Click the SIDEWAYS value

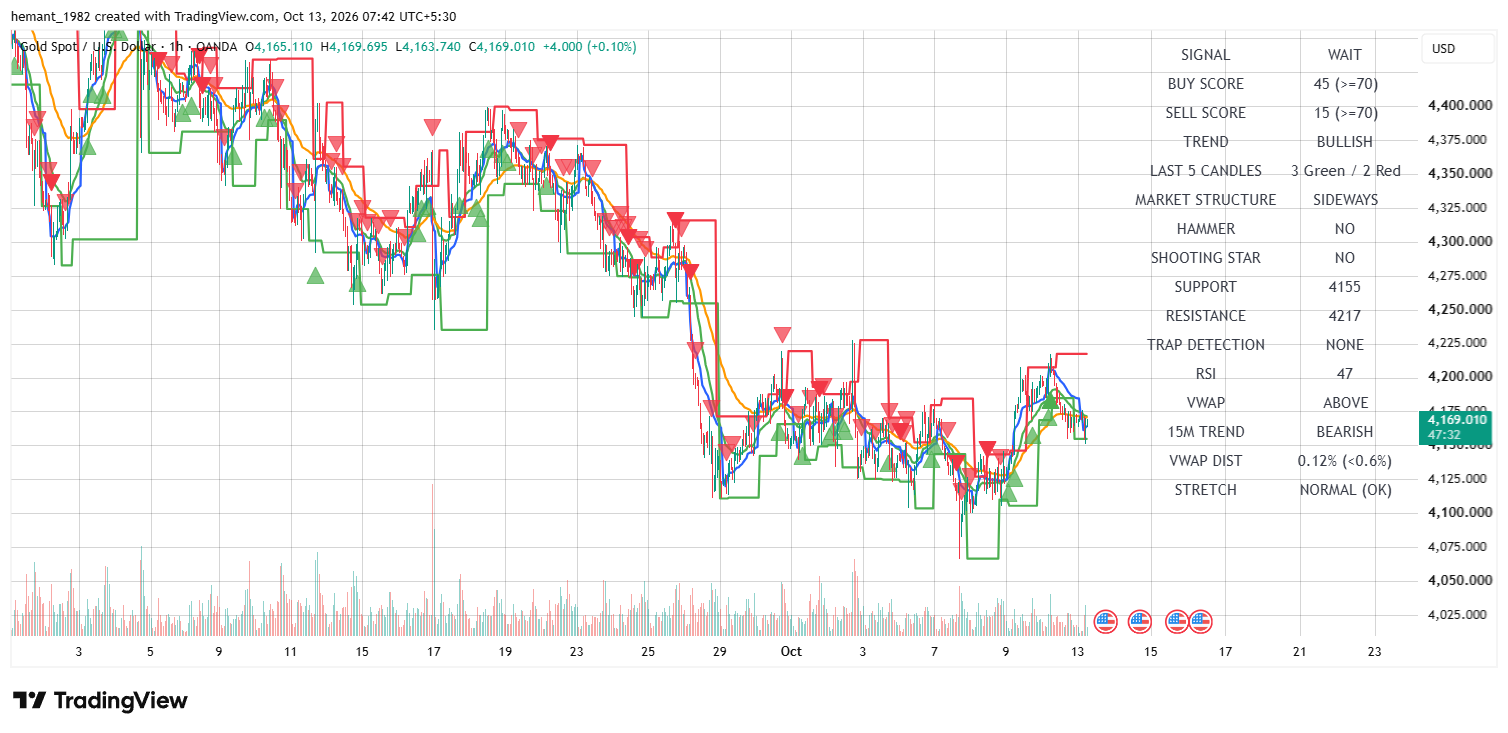pos(1345,200)
